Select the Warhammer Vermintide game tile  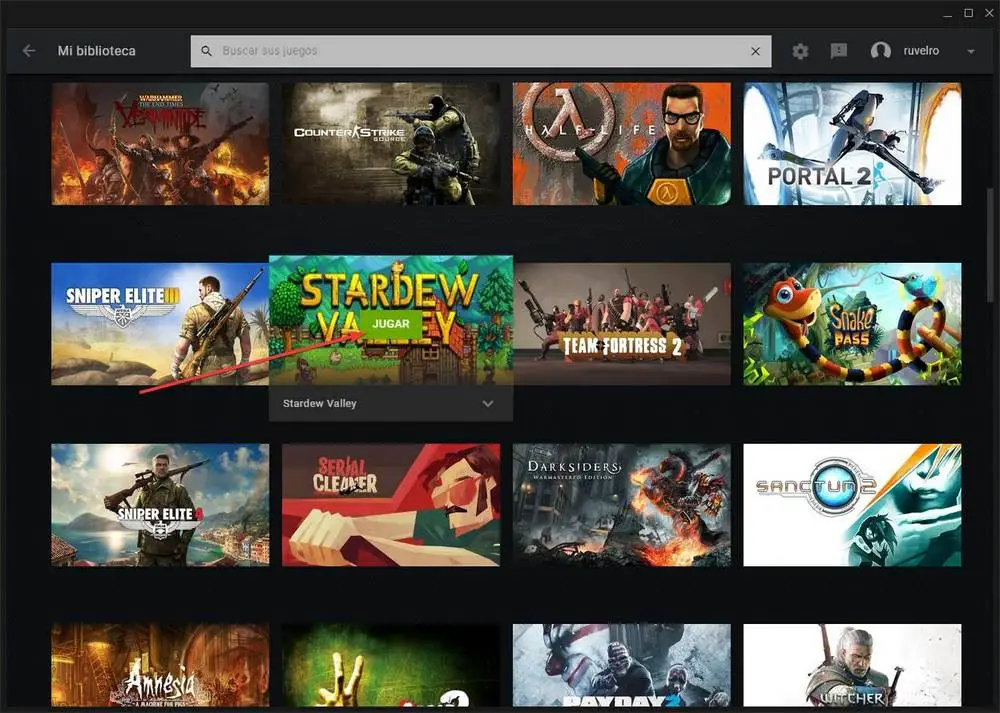(x=160, y=143)
